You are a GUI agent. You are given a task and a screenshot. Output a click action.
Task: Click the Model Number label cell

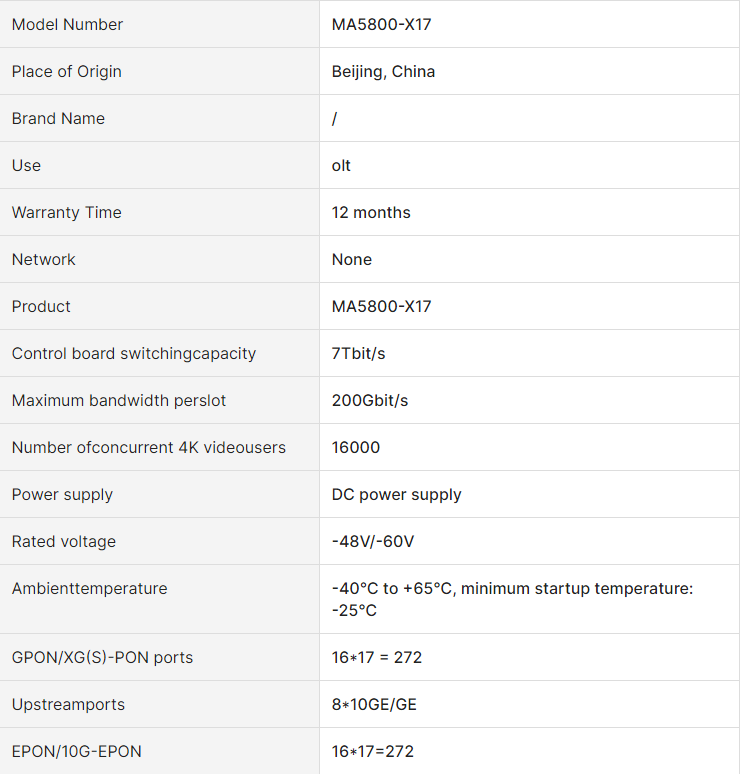159,24
